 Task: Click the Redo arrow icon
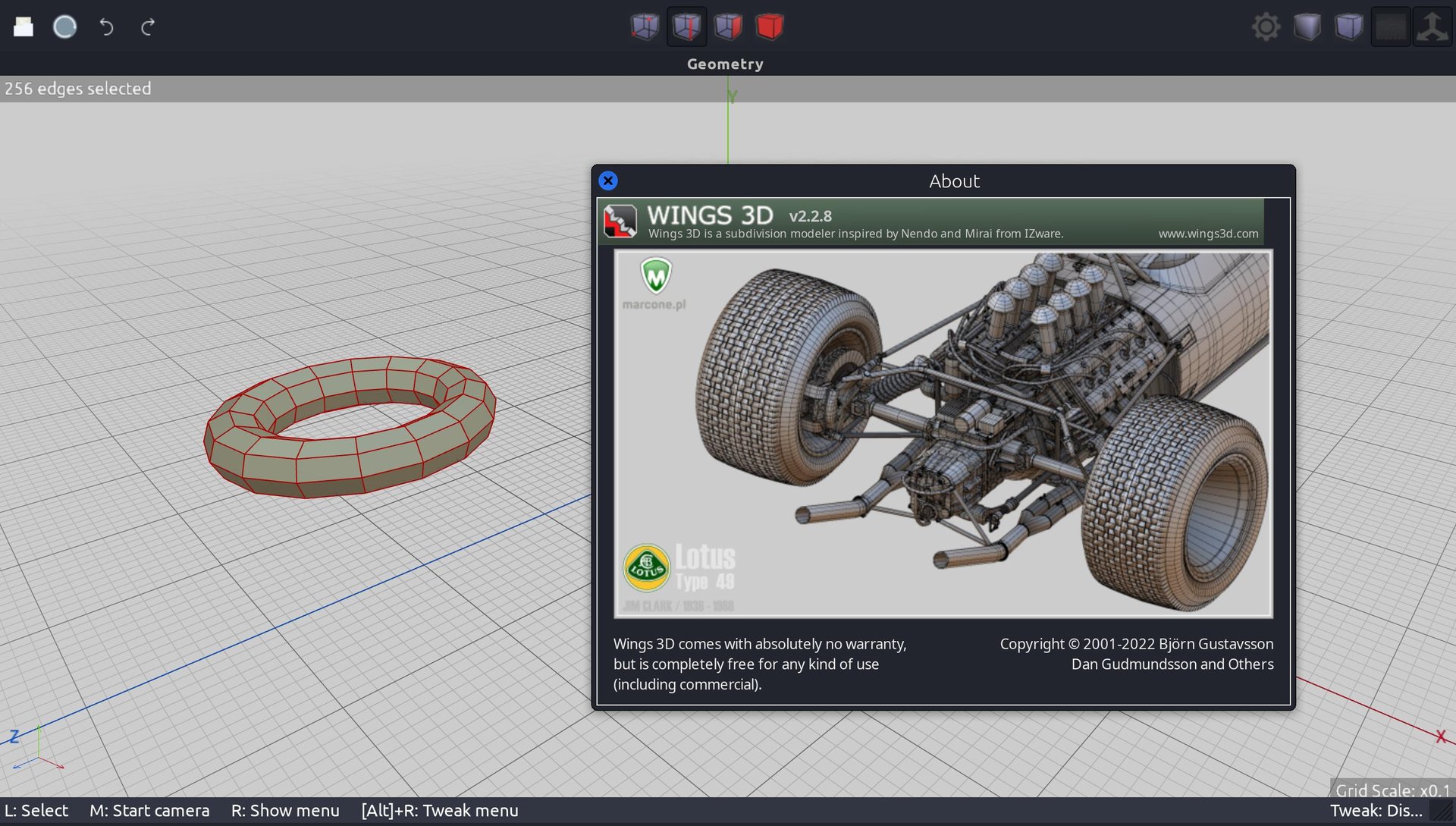148,27
